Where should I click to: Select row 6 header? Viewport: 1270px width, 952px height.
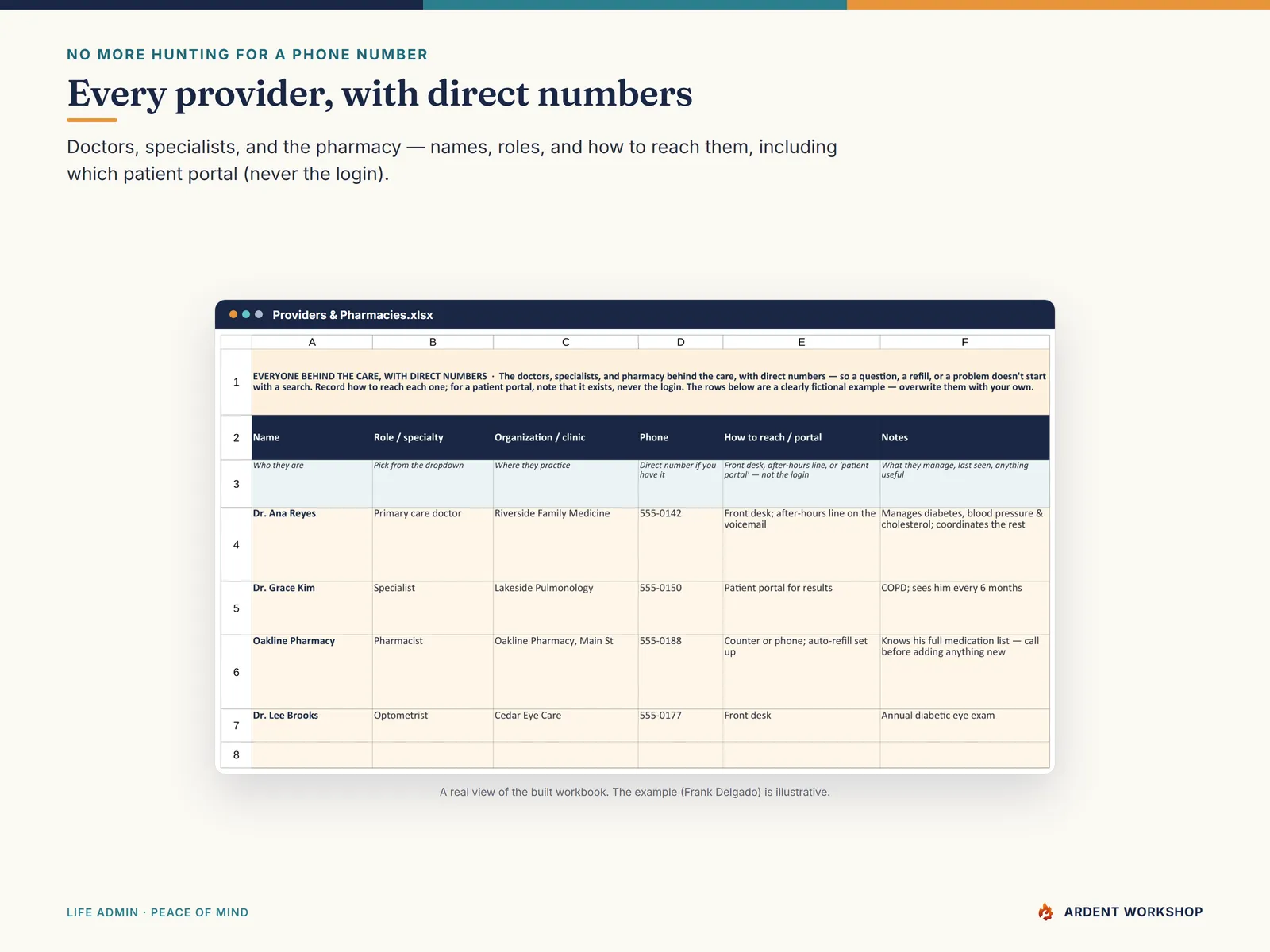[236, 672]
